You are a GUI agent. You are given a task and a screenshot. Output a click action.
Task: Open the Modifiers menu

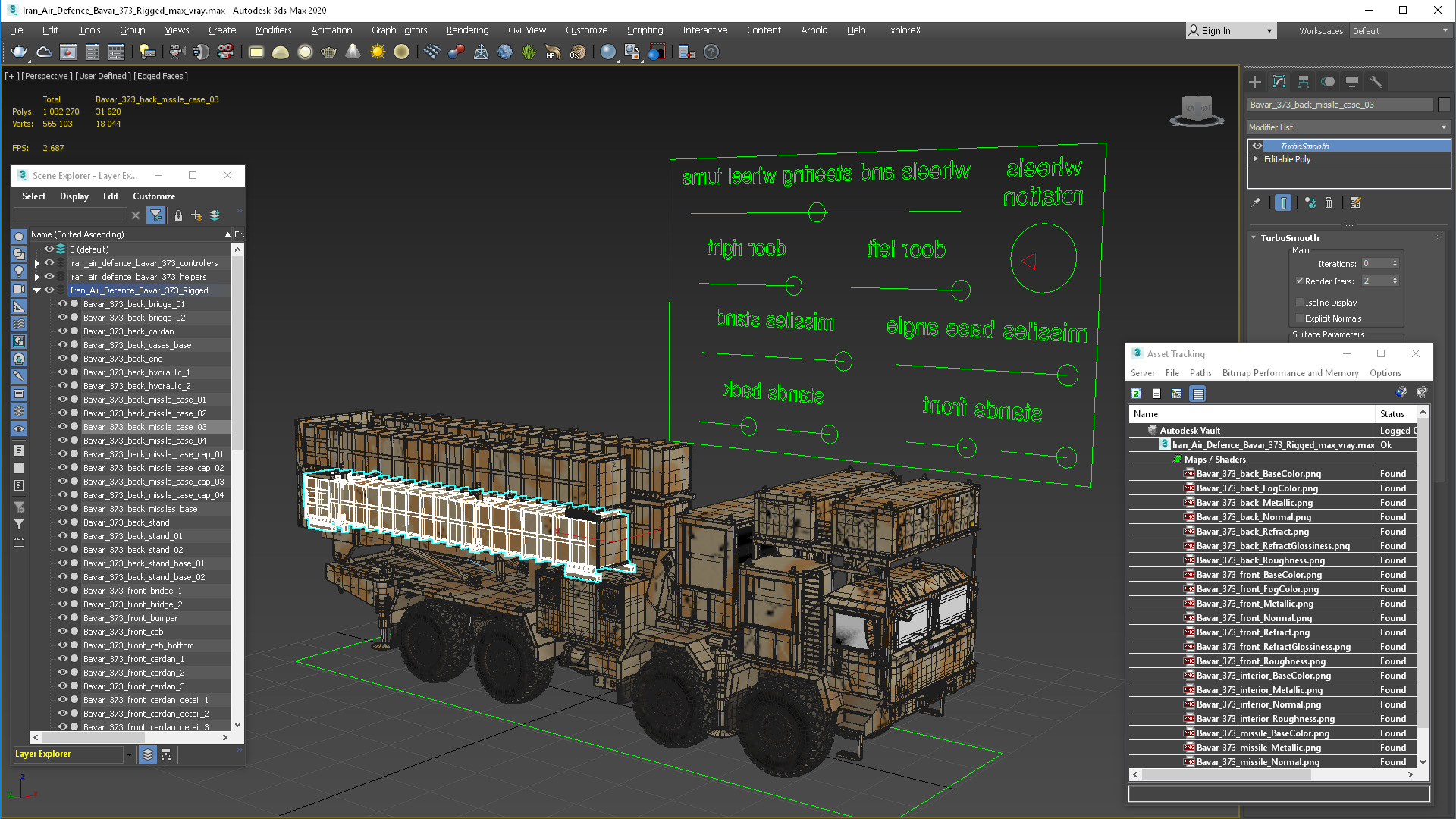[273, 30]
